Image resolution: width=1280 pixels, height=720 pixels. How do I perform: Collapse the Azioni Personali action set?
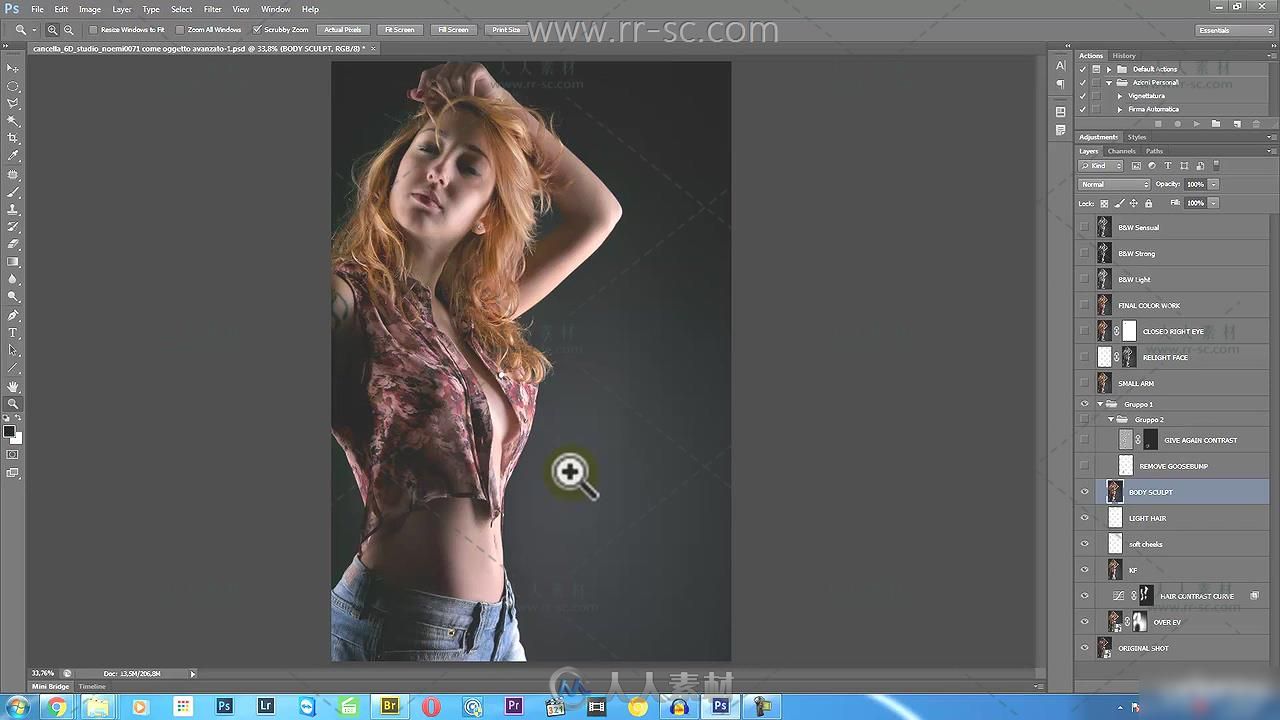(1109, 82)
